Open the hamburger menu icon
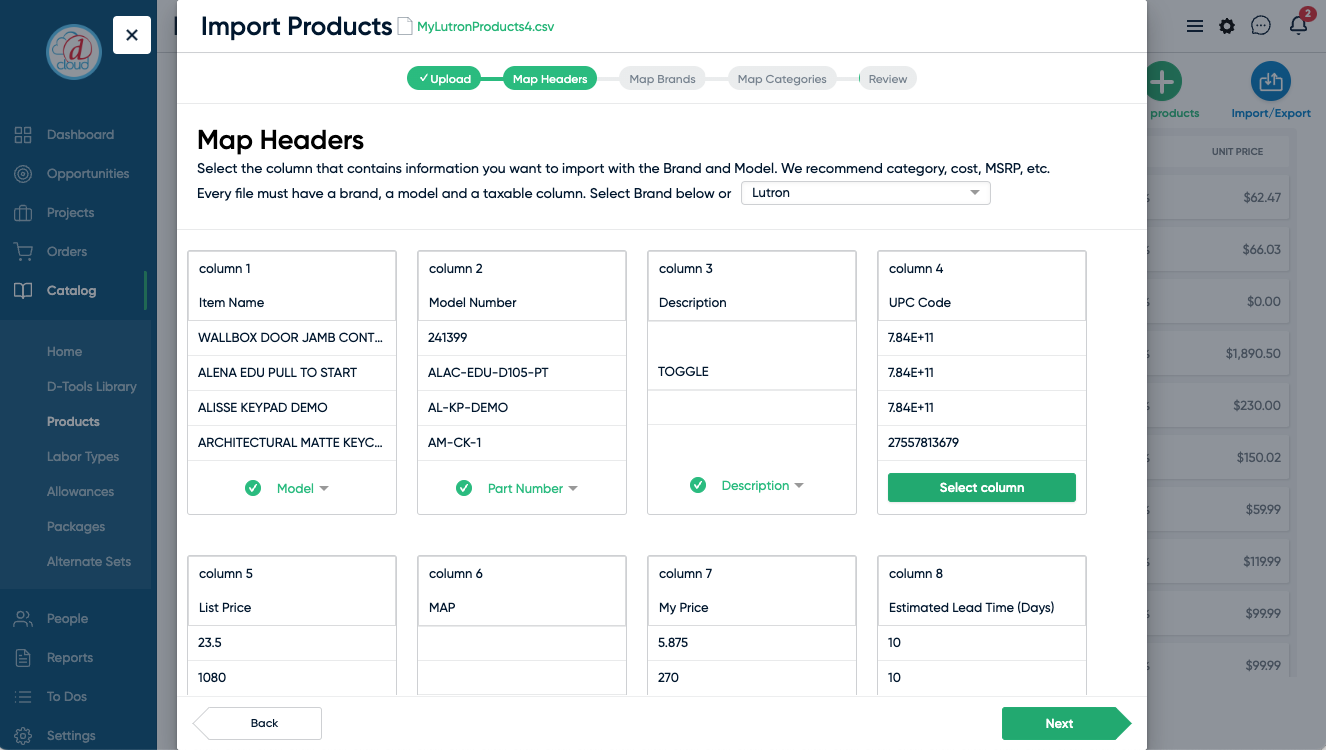 pos(1195,27)
